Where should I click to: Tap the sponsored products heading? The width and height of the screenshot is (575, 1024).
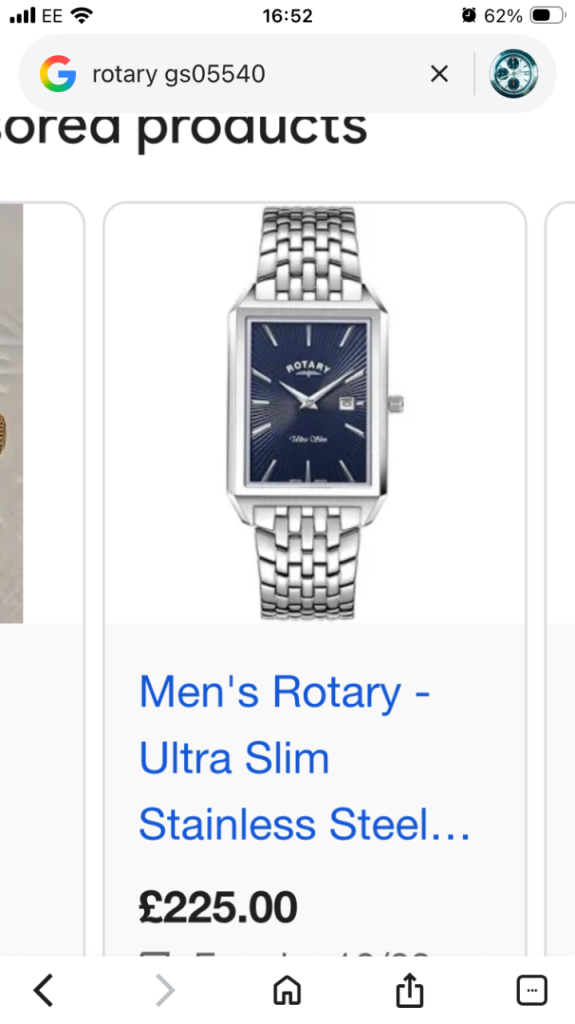click(184, 129)
